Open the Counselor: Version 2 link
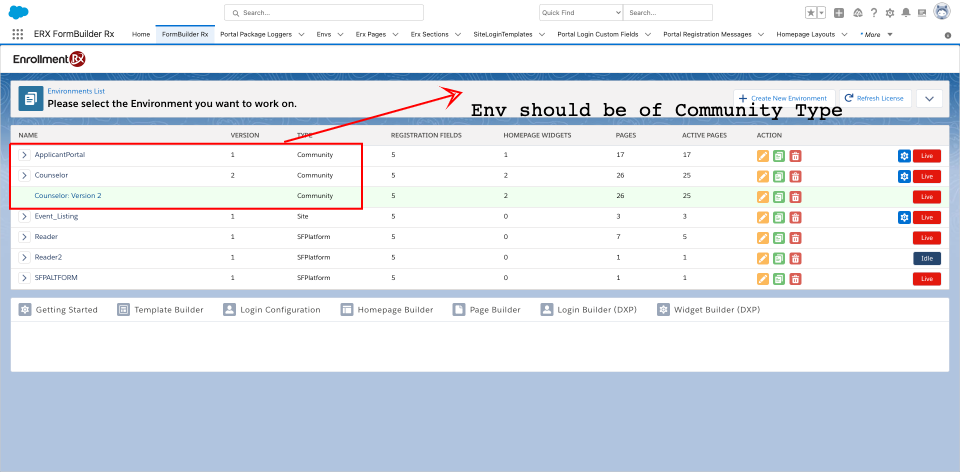This screenshot has height=472, width=960. tap(68, 196)
